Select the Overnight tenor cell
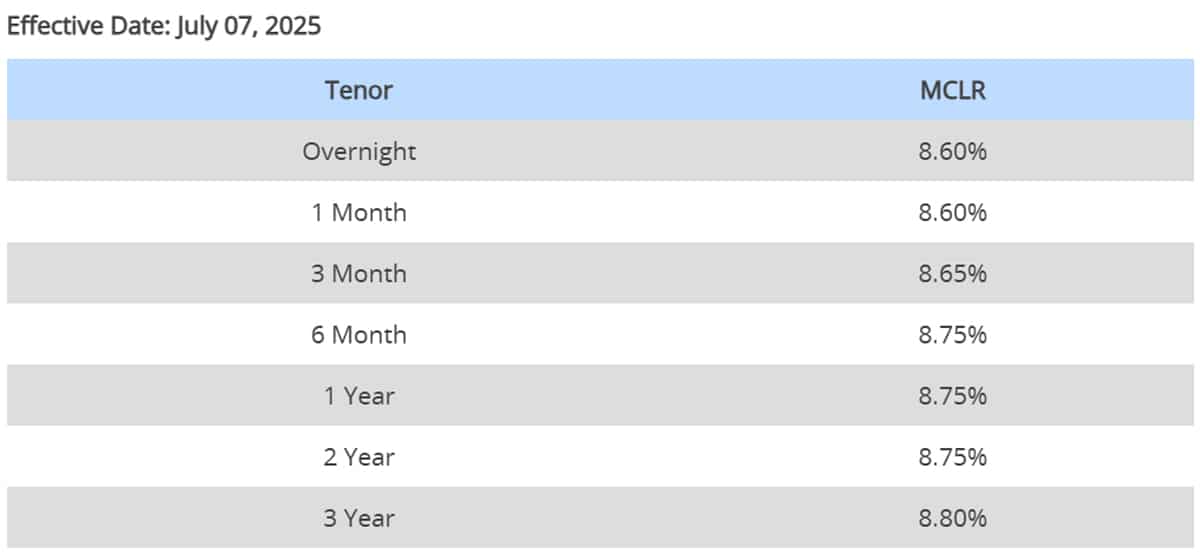This screenshot has height=555, width=1200. click(358, 152)
